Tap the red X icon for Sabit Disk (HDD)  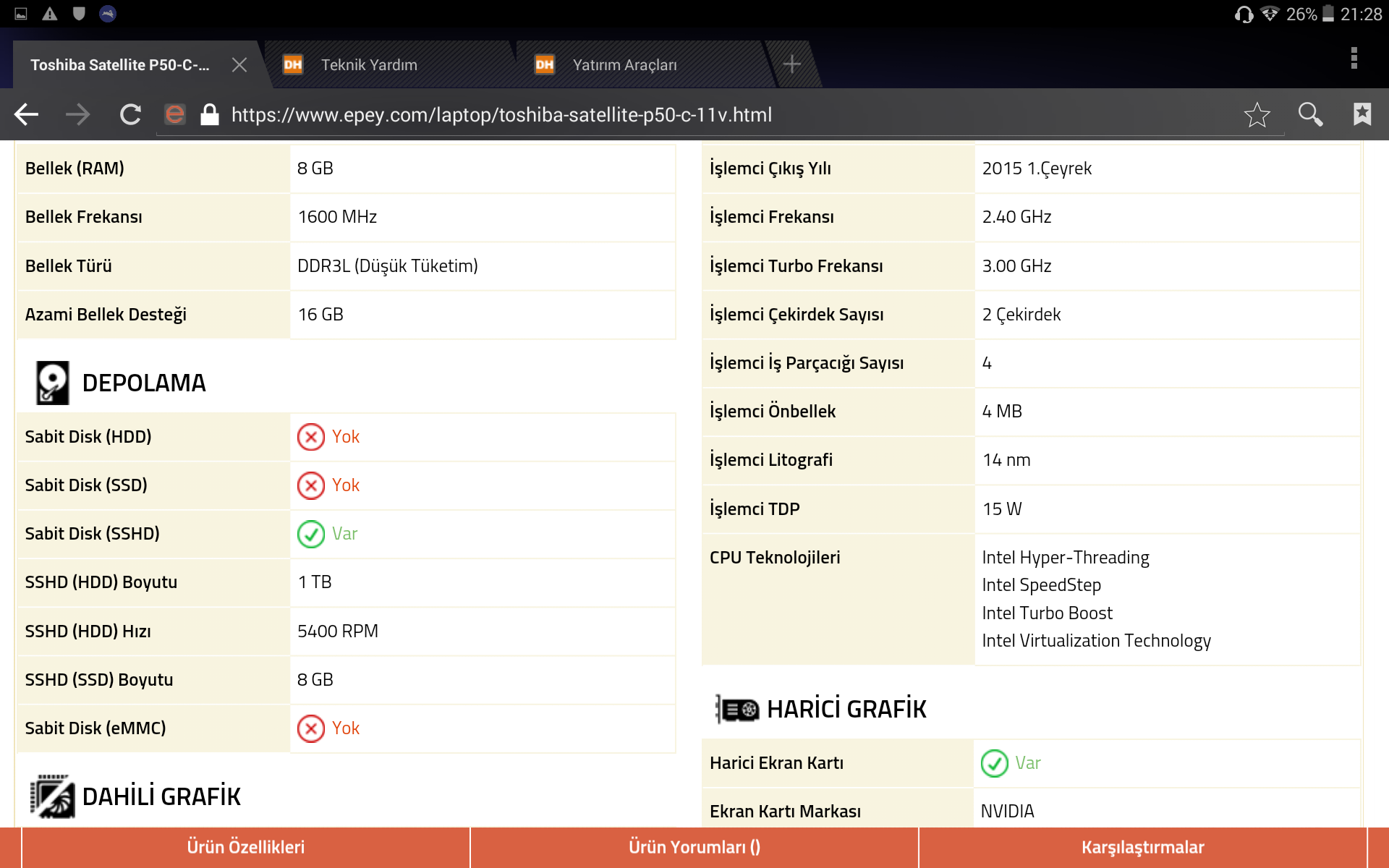tap(311, 437)
